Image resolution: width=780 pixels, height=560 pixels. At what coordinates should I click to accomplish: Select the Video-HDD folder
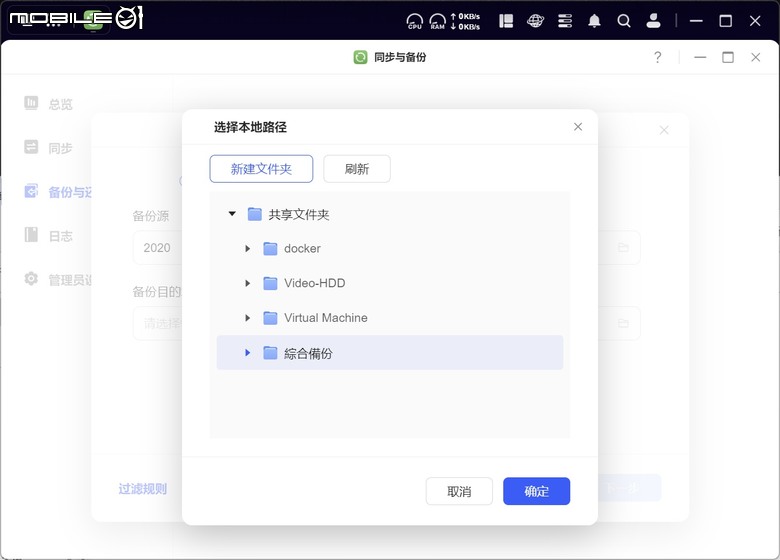pyautogui.click(x=314, y=283)
